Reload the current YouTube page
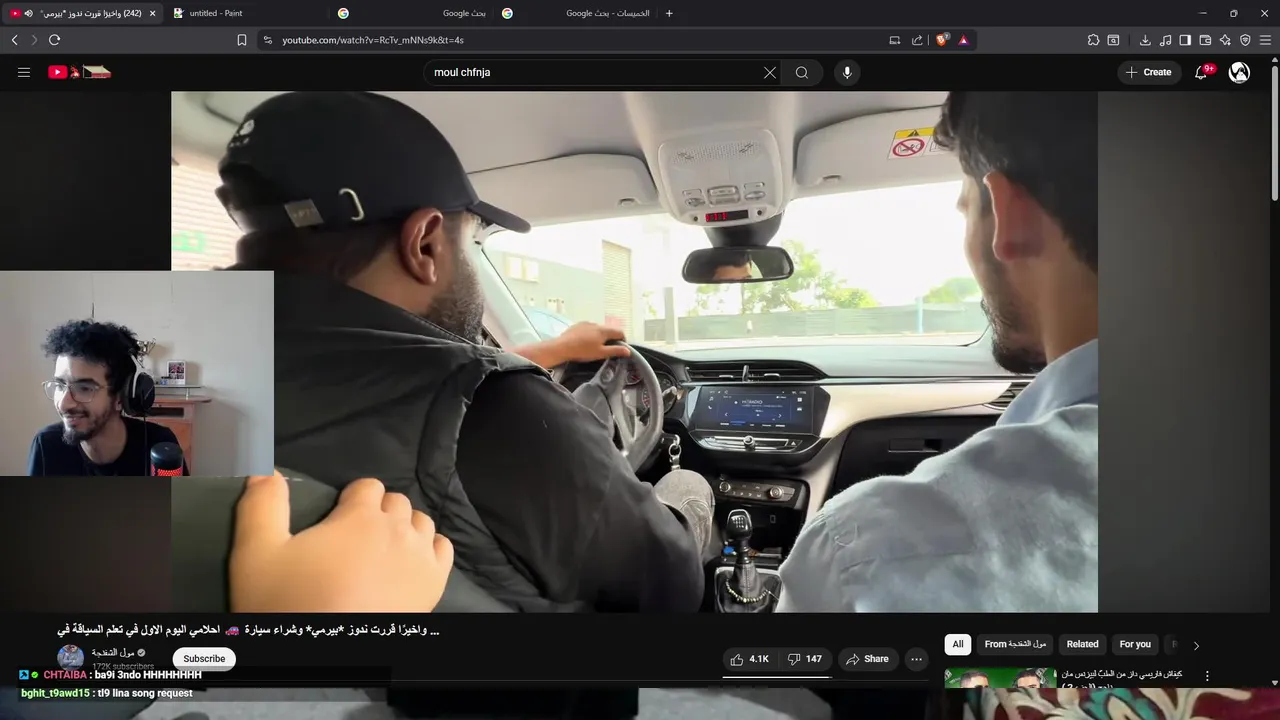Viewport: 1280px width, 720px height. (x=54, y=40)
